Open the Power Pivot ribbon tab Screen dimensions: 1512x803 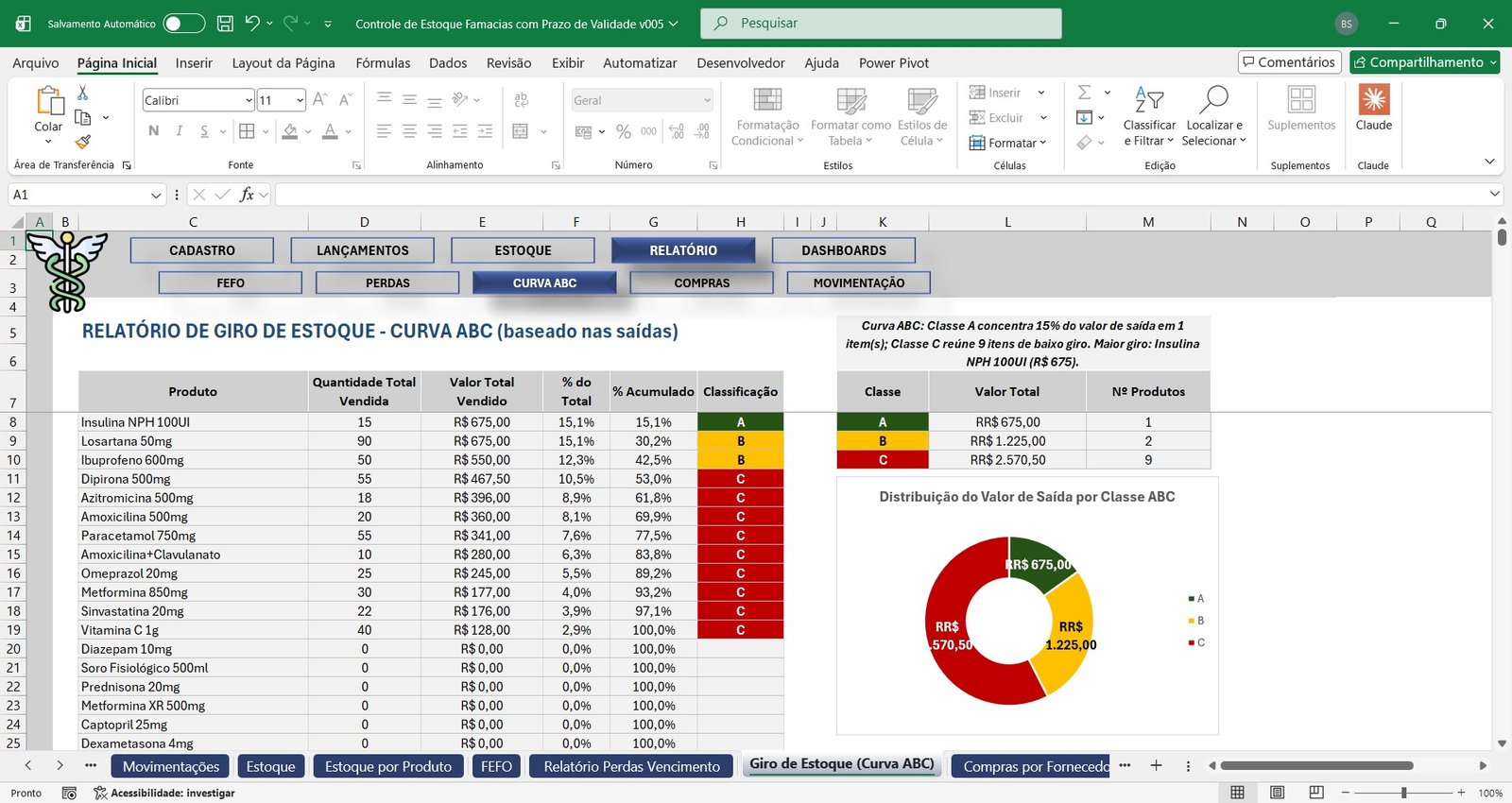point(894,62)
